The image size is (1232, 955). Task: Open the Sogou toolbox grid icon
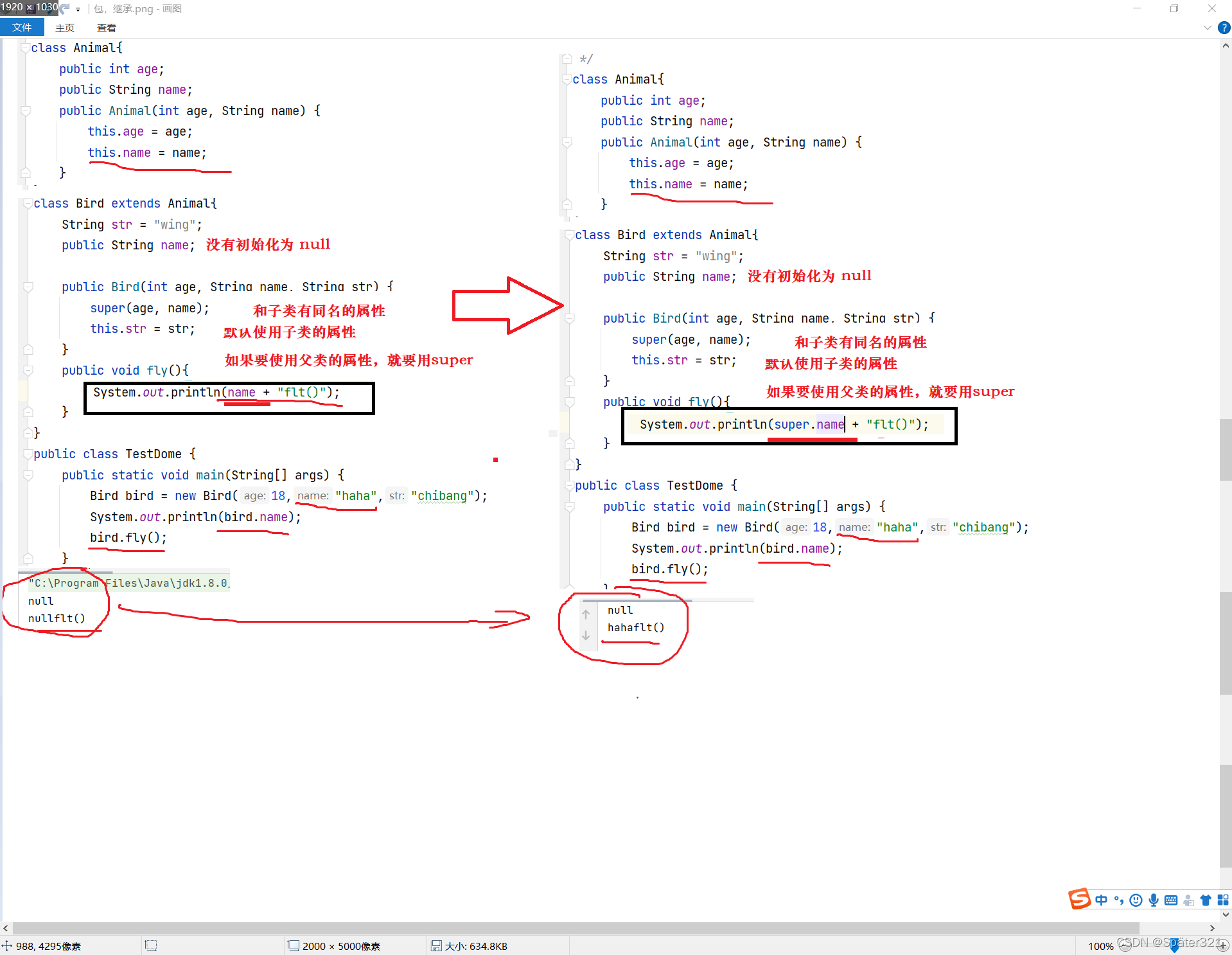pyautogui.click(x=1223, y=900)
